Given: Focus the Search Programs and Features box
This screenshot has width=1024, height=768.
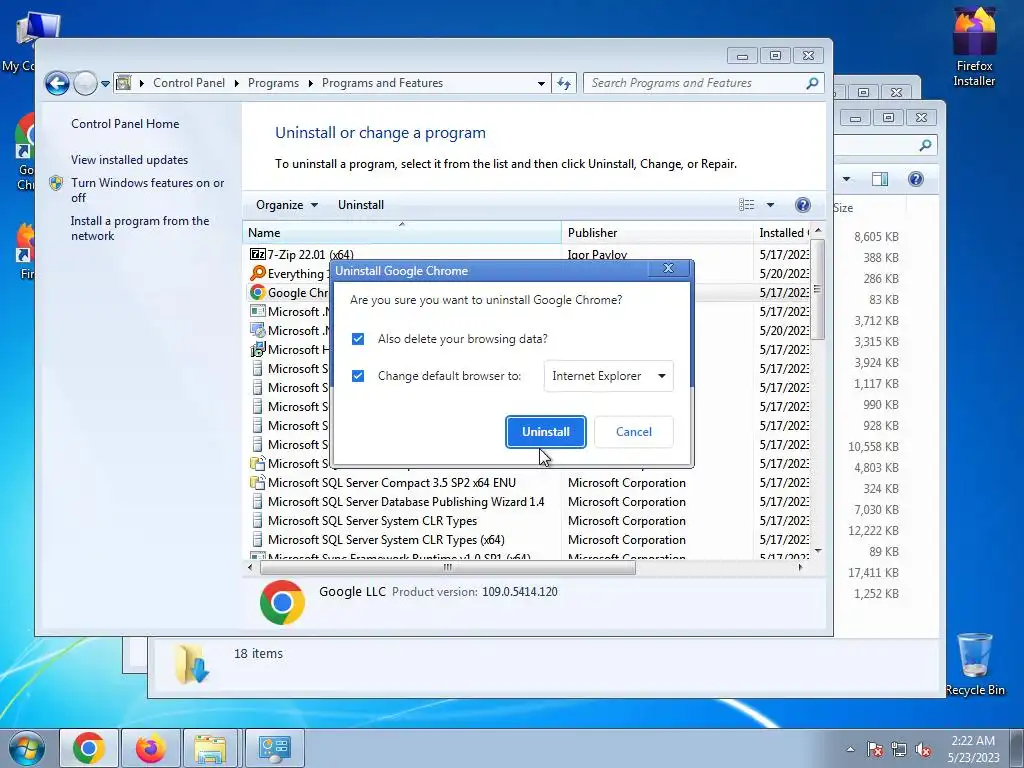Looking at the screenshot, I should point(704,83).
